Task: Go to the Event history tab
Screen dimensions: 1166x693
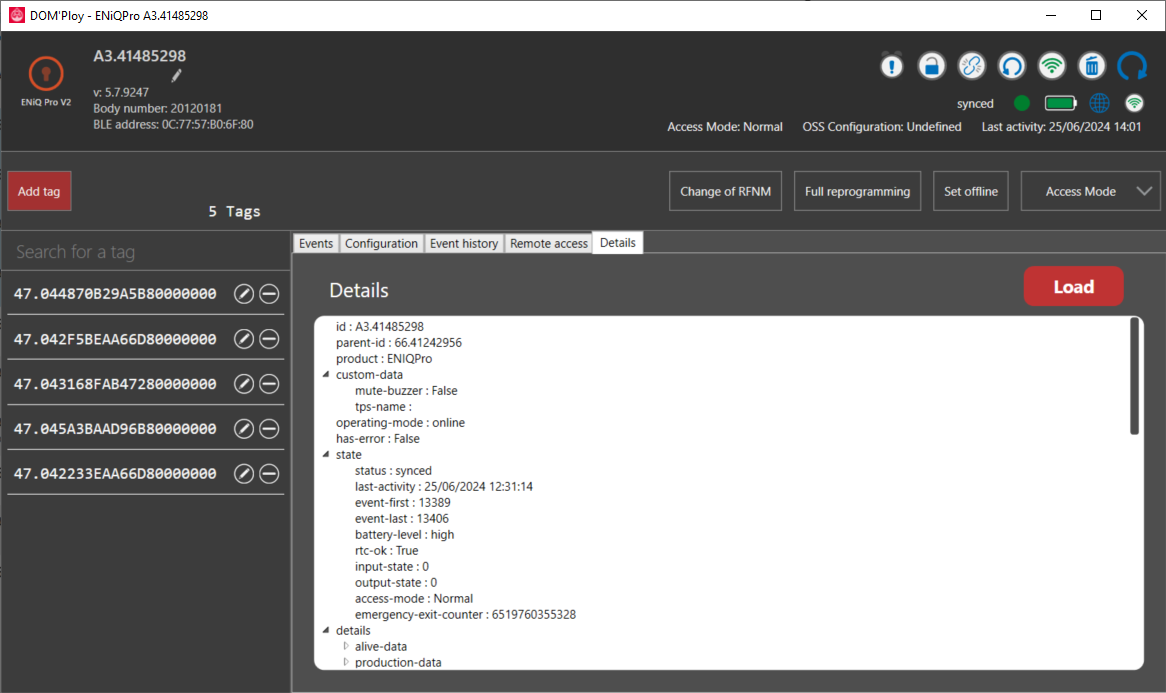Action: (x=464, y=243)
